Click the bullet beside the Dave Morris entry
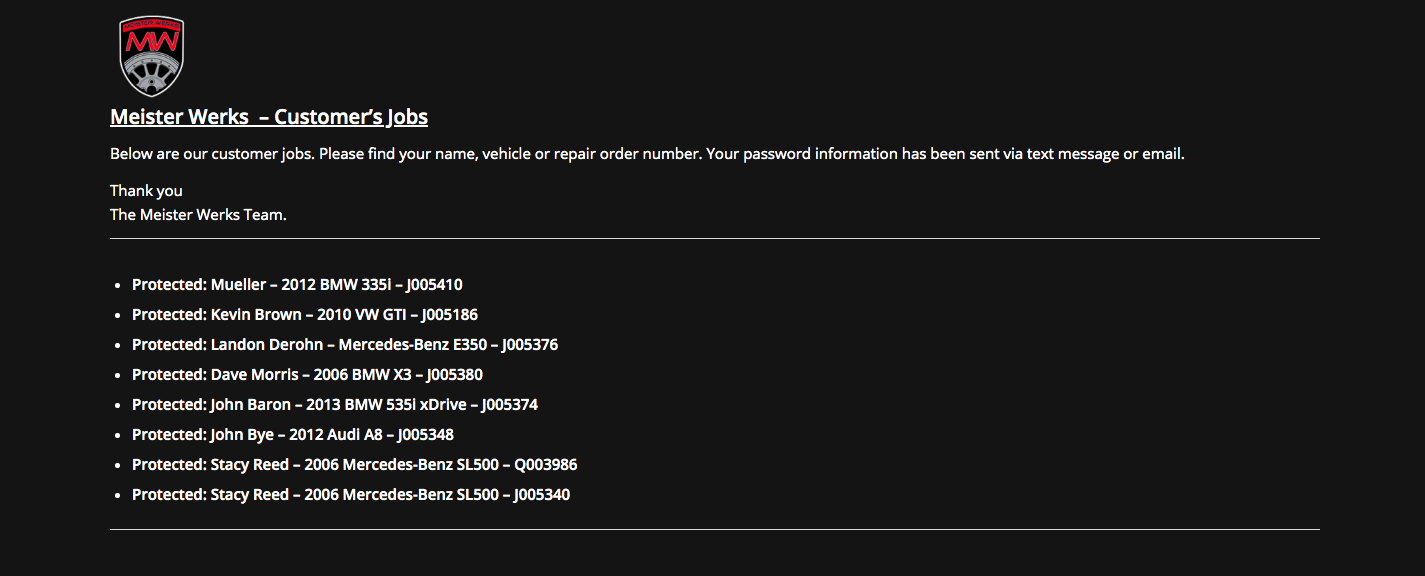 pos(119,376)
